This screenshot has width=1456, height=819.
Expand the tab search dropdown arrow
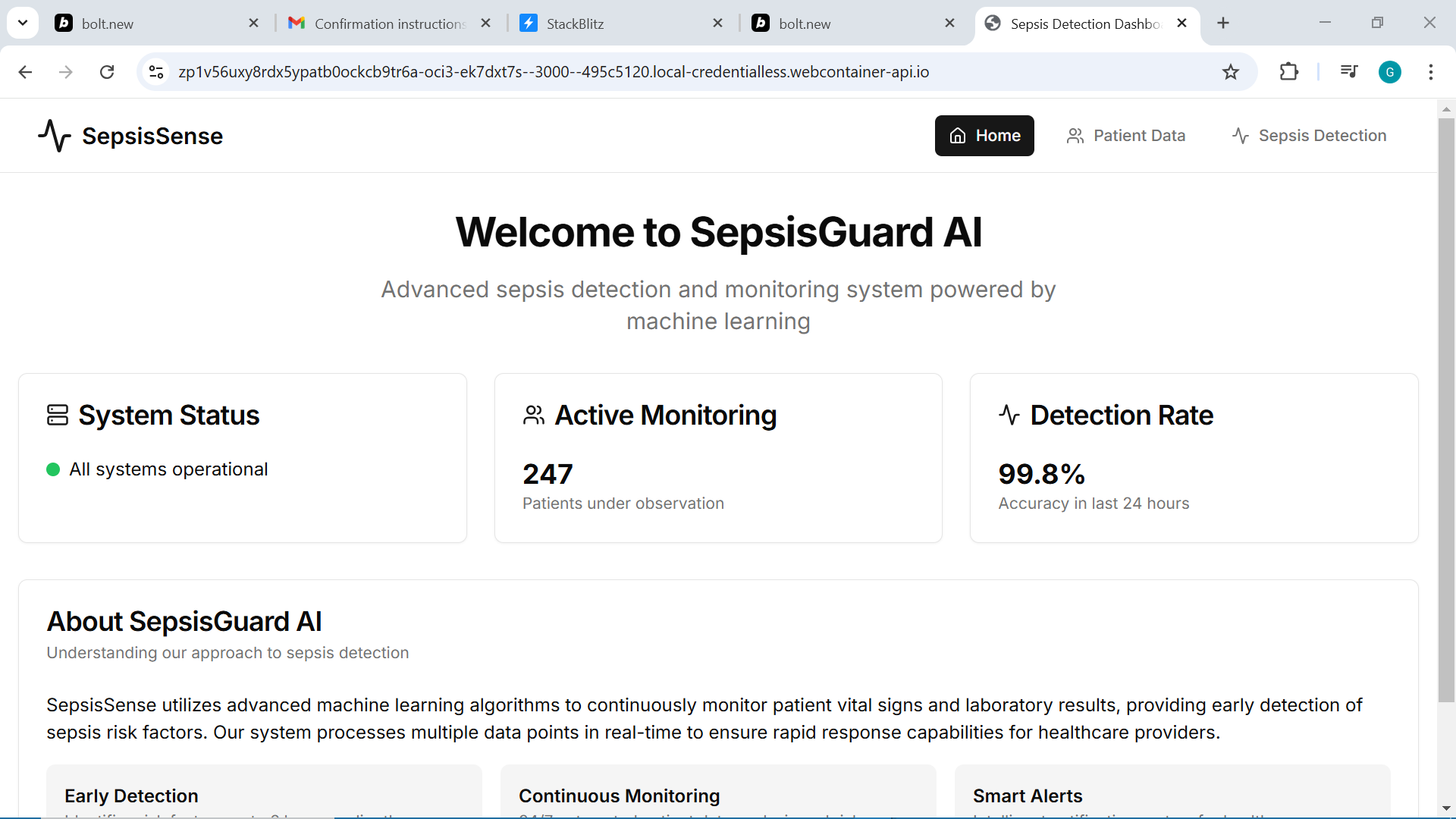[x=23, y=23]
